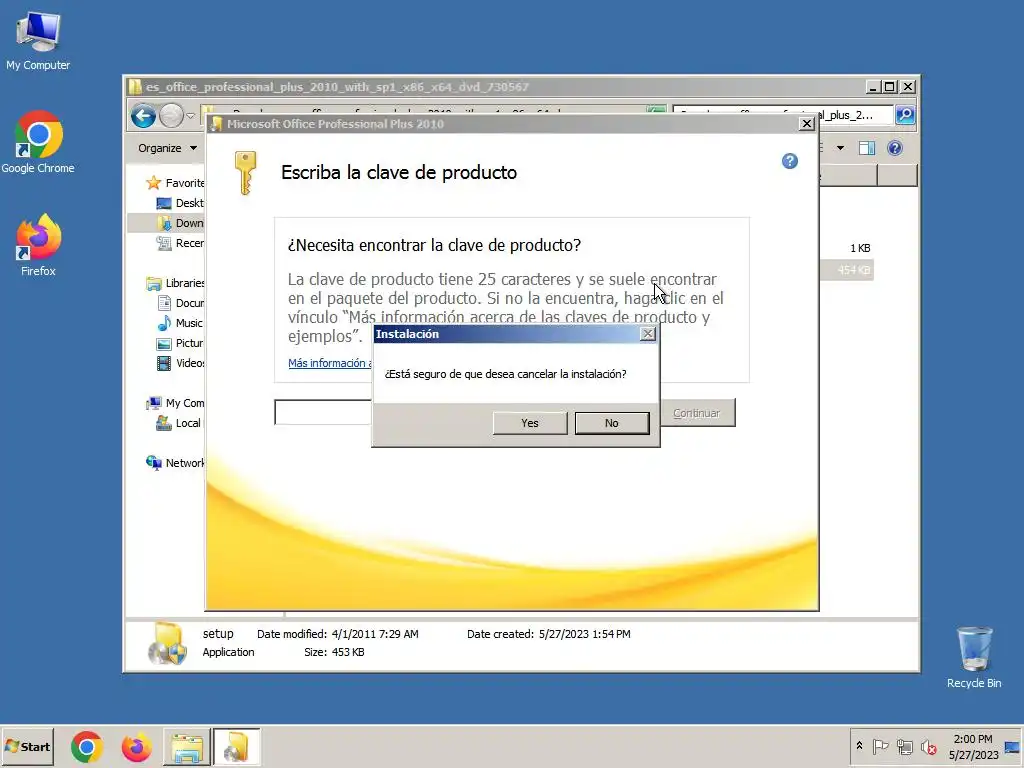Click the setup application icon in details pane
The width and height of the screenshot is (1024, 768).
(167, 643)
